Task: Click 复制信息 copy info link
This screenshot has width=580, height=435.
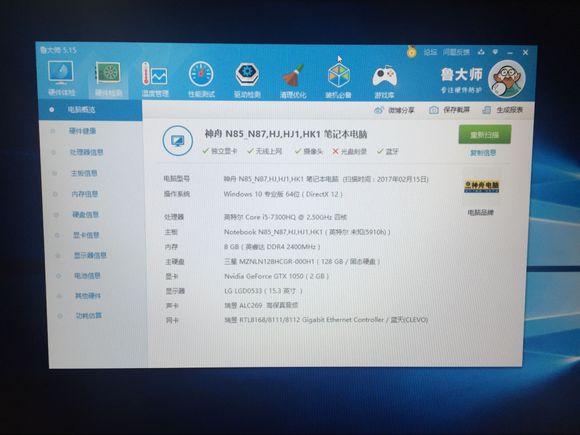Action: [x=483, y=152]
